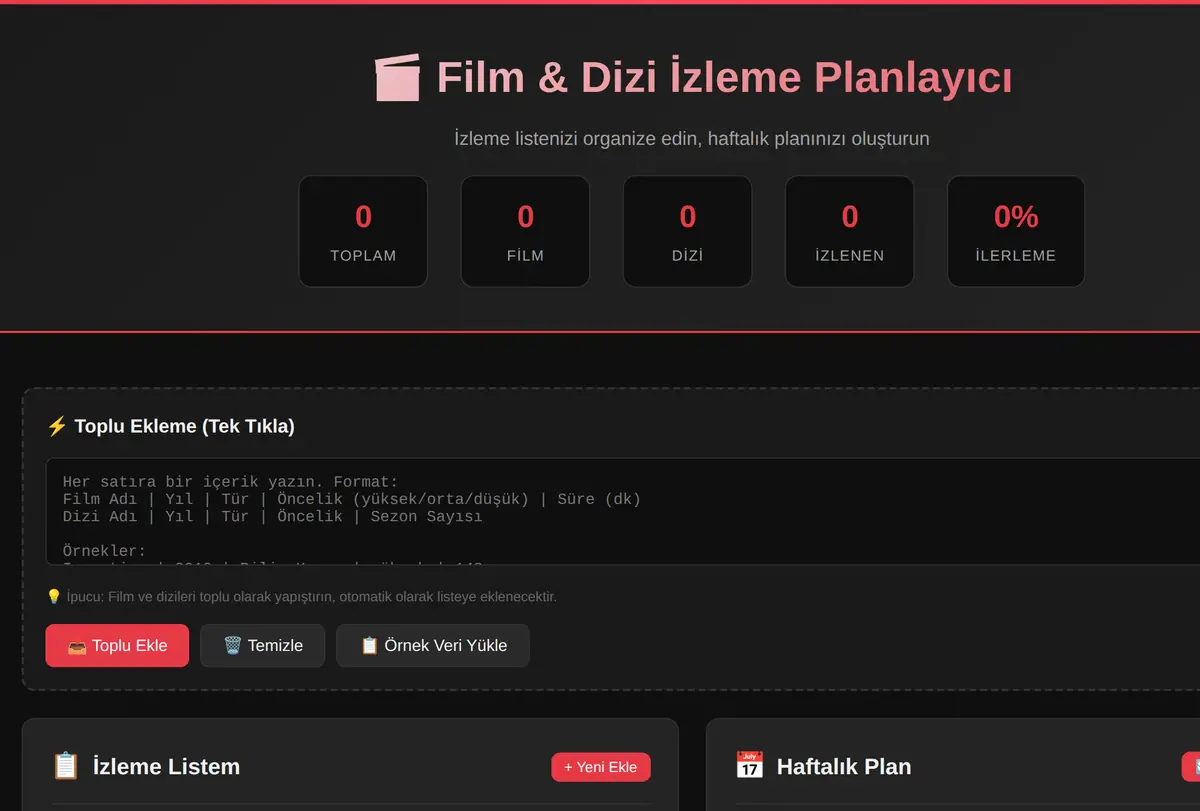Focus the bulk-add textarea
This screenshot has width=1200, height=811.
coord(622,512)
